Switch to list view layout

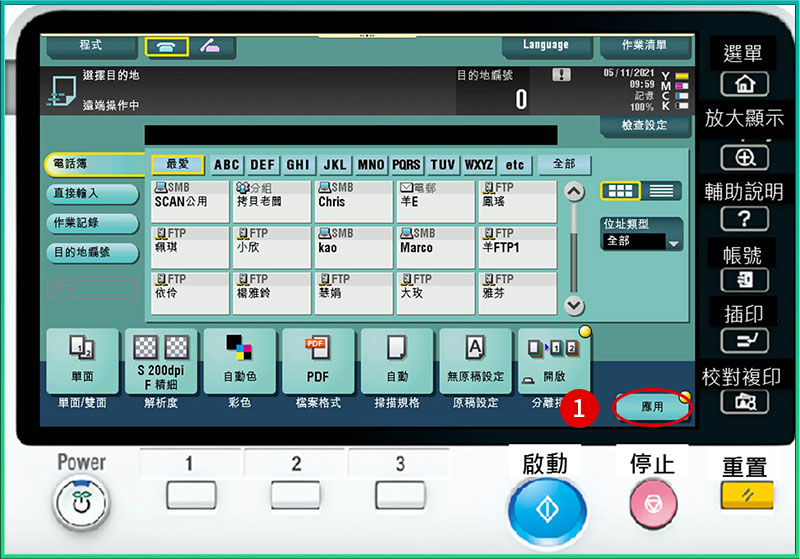click(x=659, y=191)
